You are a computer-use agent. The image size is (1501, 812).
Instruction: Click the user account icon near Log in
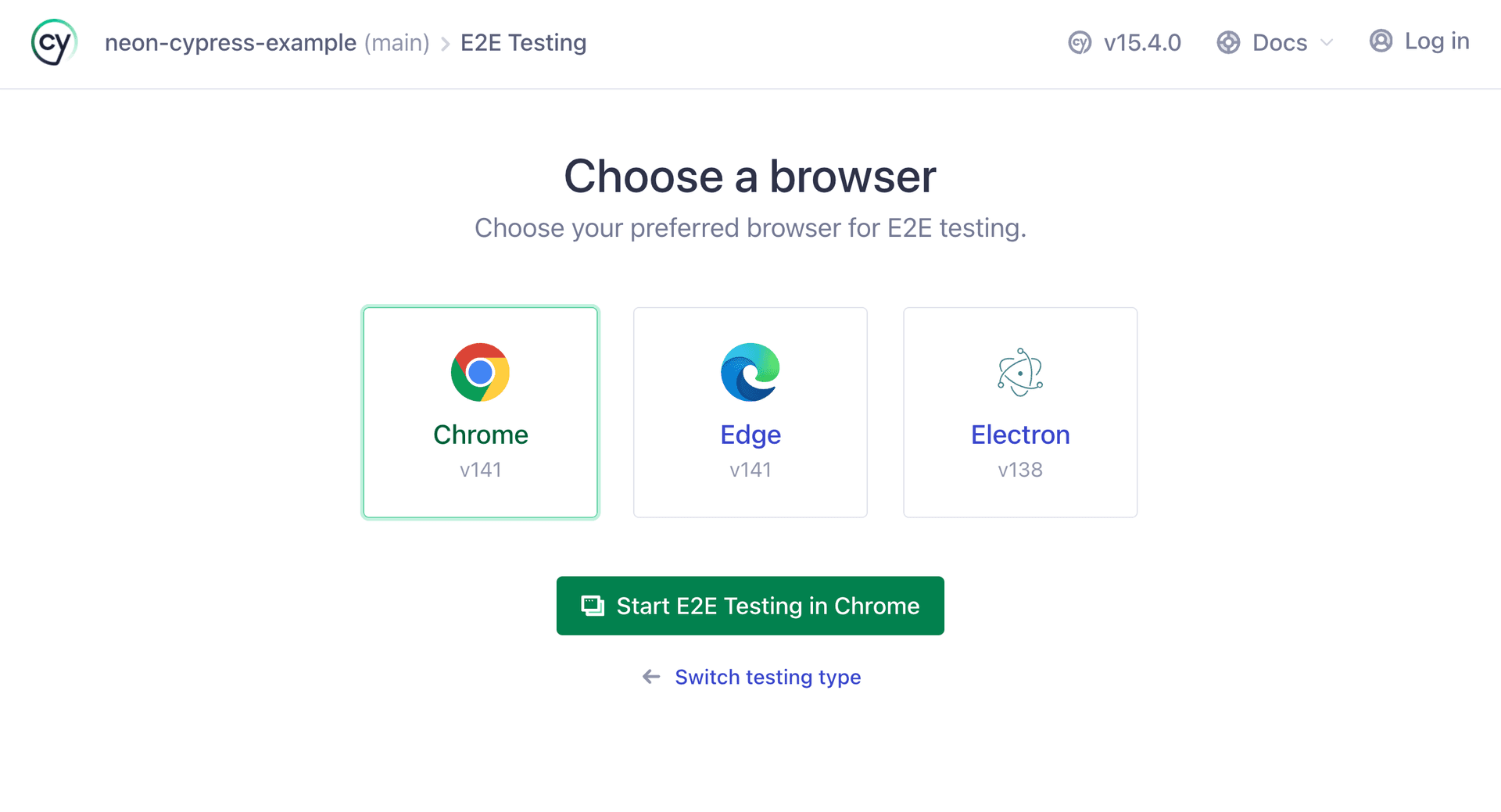(1381, 41)
